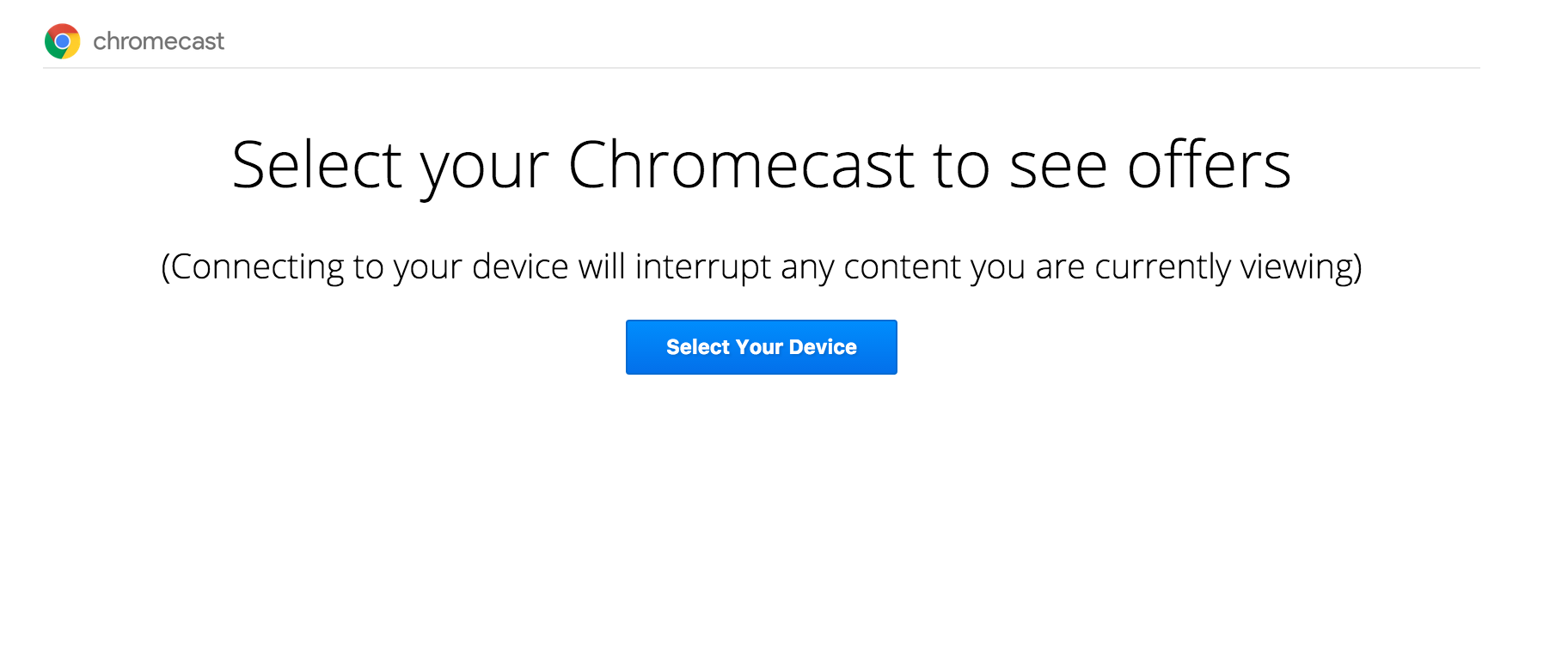The image size is (1568, 672).
Task: Click the word 'Your' on the blue button
Action: 759,347
